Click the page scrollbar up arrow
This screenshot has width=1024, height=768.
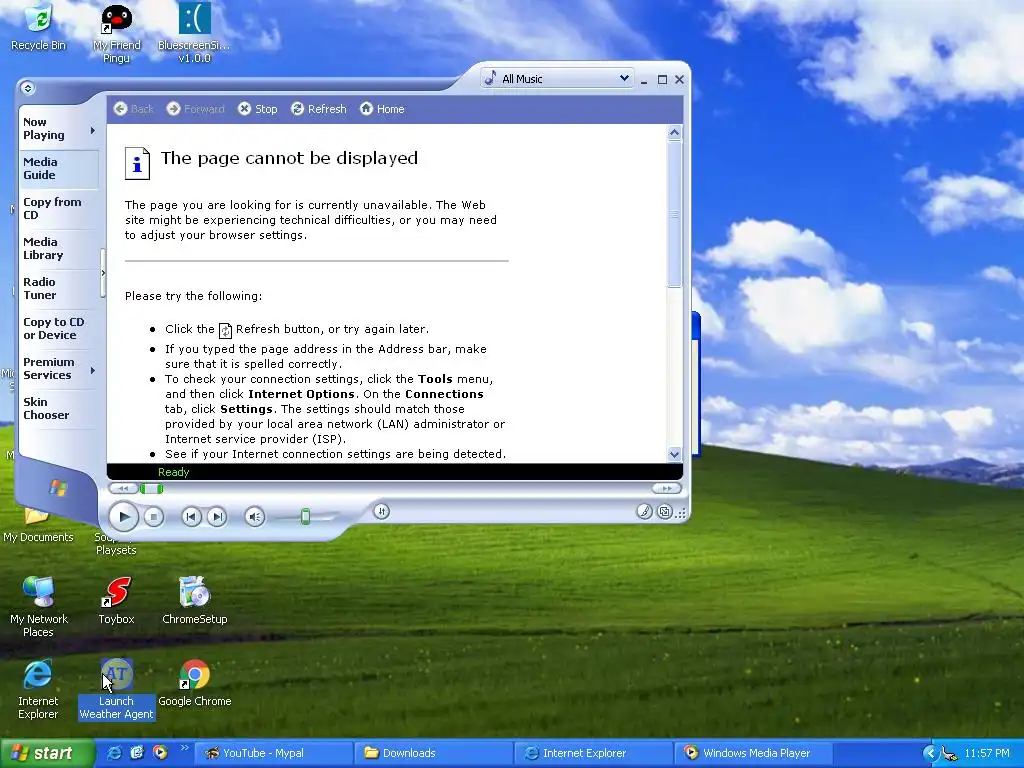pyautogui.click(x=675, y=133)
